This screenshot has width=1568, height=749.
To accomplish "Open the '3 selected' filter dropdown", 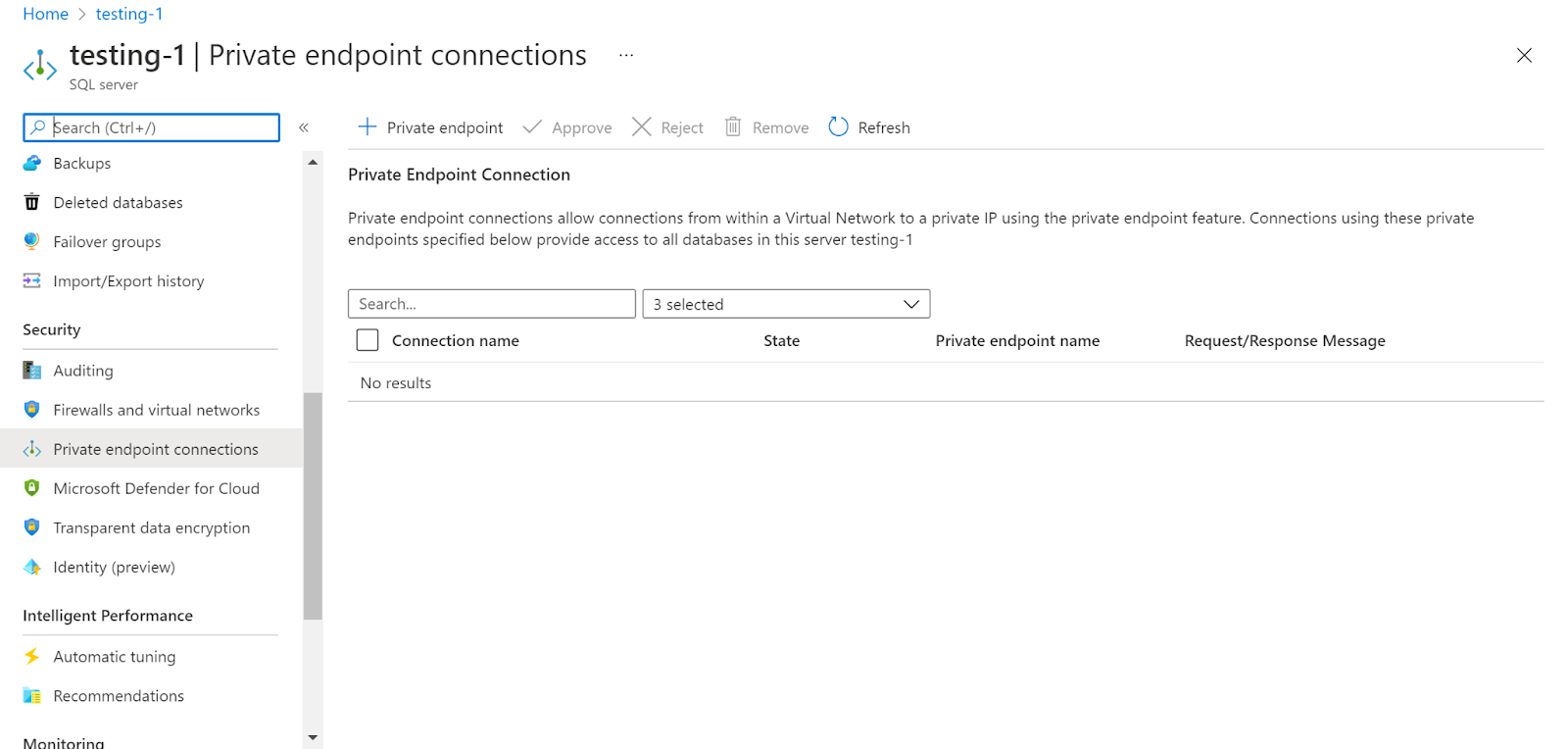I will point(786,304).
